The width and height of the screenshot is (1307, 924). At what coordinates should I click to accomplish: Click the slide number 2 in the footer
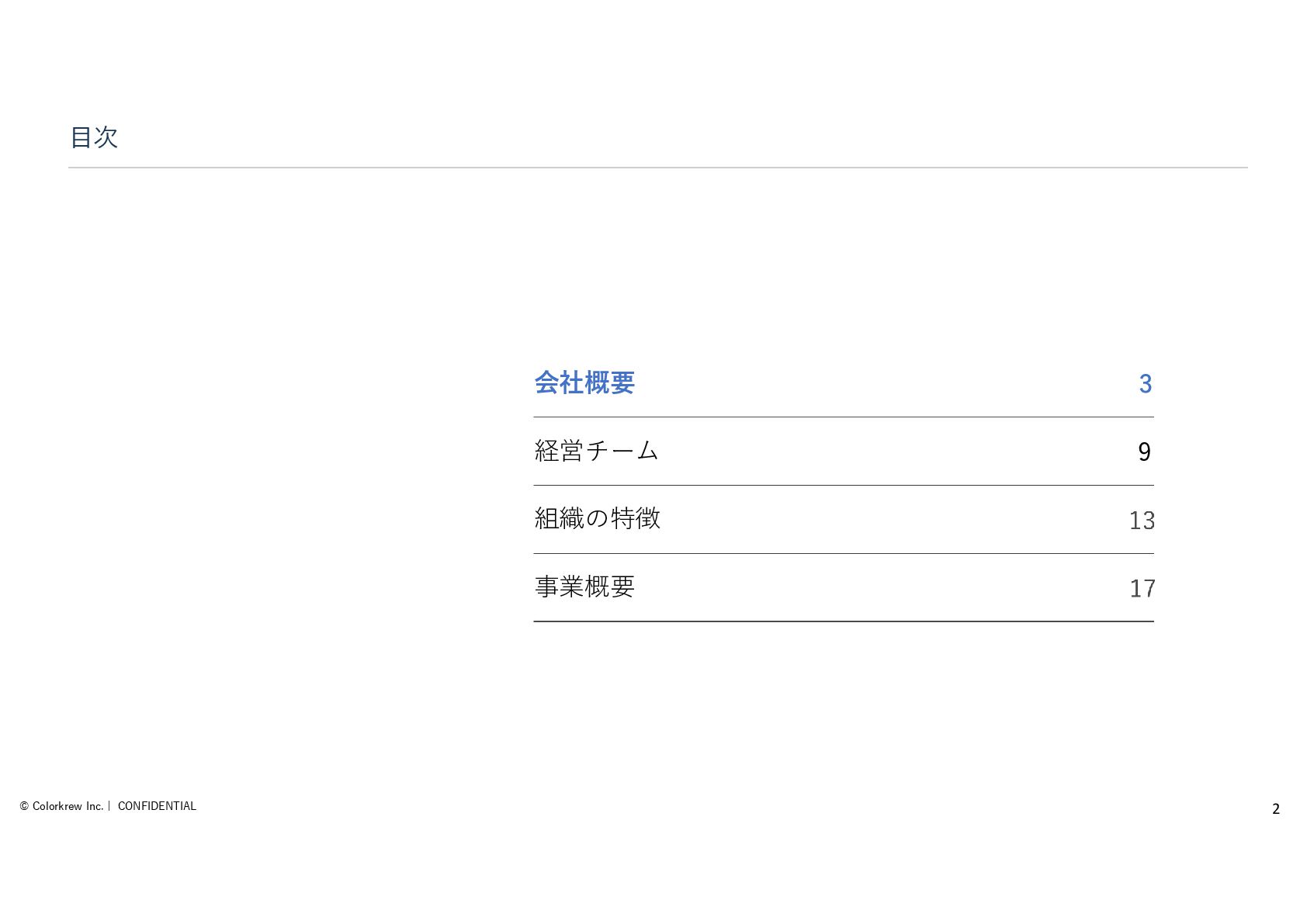point(1275,808)
